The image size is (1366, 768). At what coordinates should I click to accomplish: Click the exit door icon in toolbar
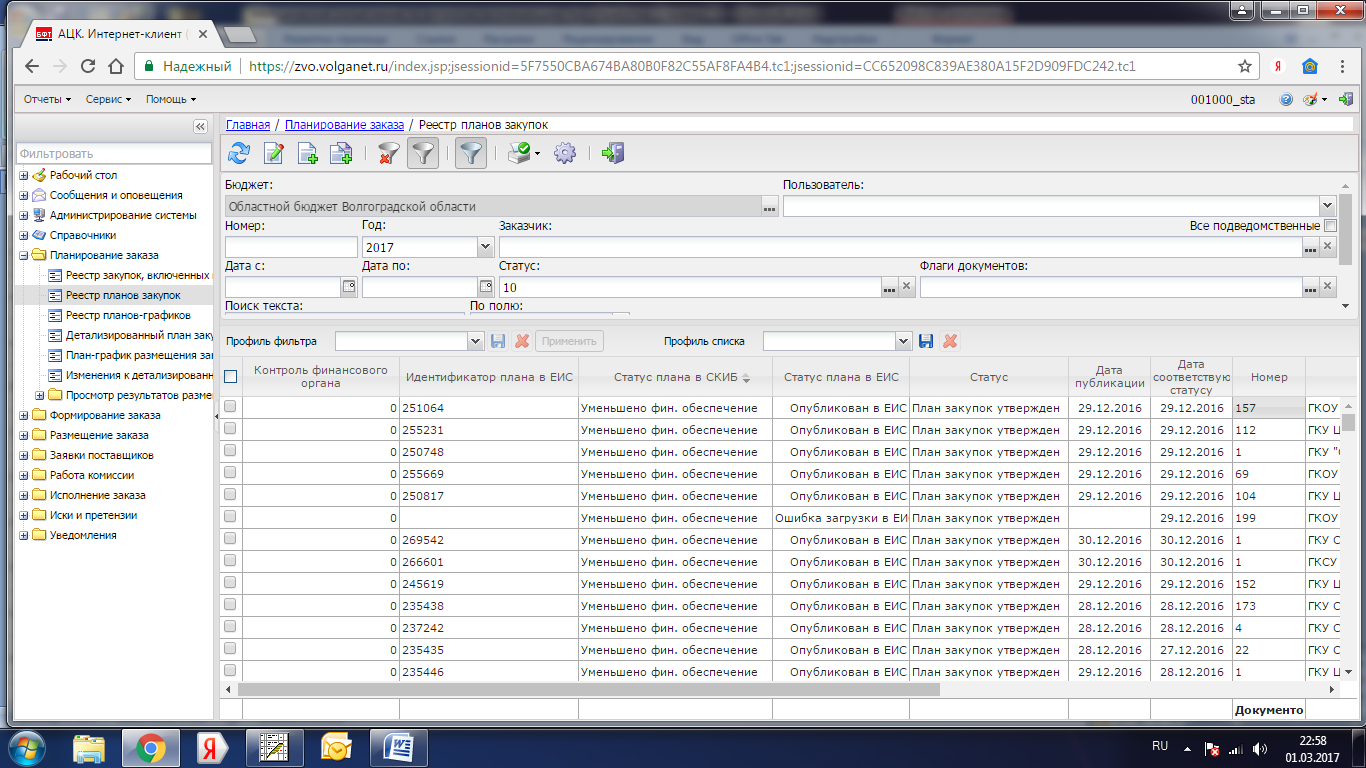tap(613, 153)
